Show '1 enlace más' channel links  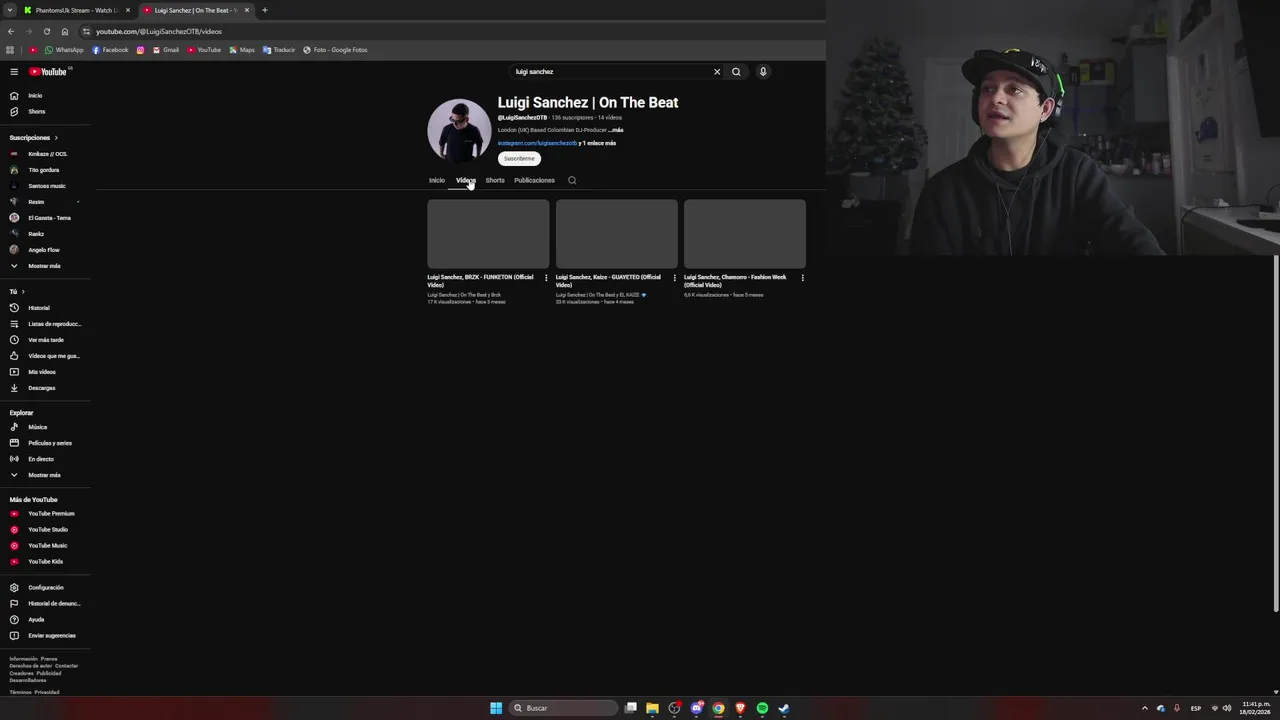pos(599,143)
